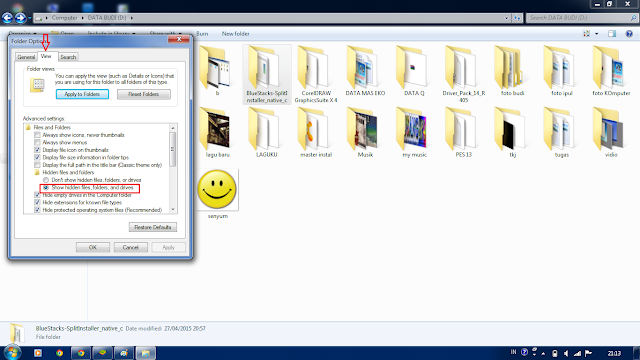Click Apply to Folders button
Viewport: 640px width, 360px height.
82,94
